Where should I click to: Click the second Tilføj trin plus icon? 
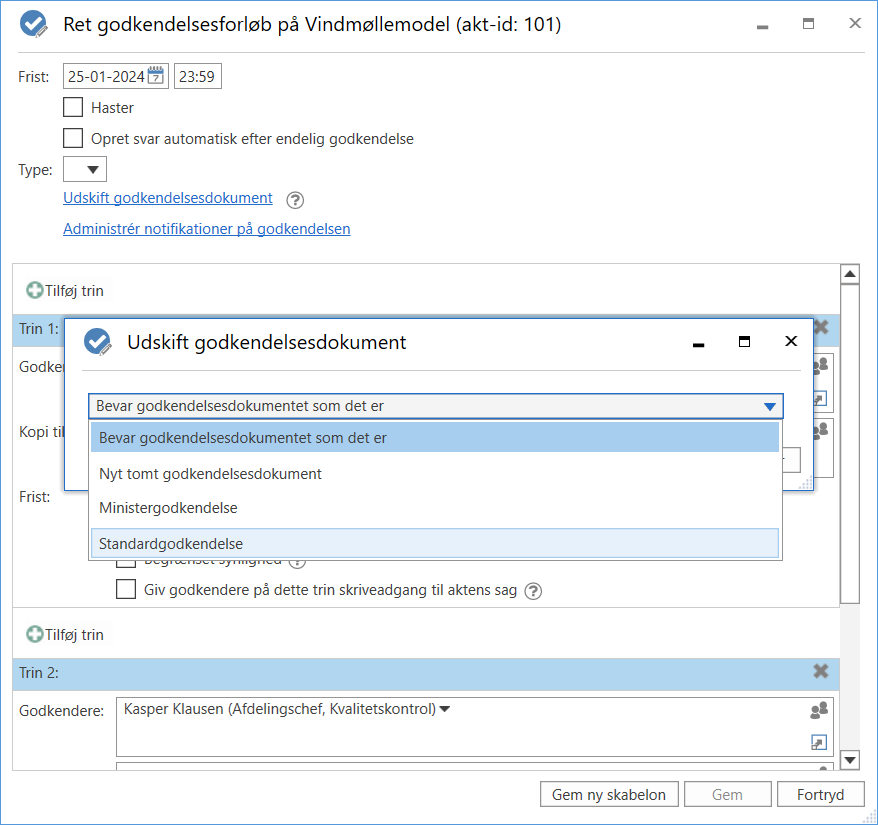coord(35,634)
